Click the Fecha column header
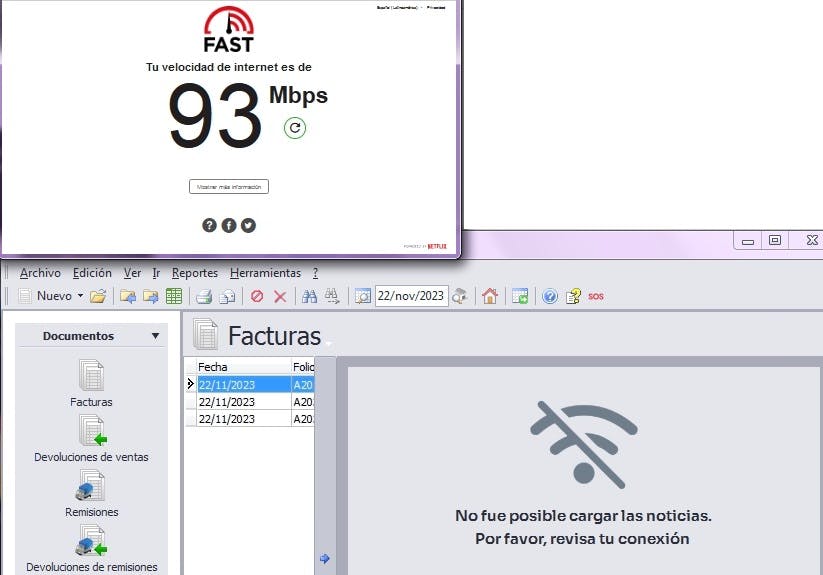823x575 pixels. pyautogui.click(x=244, y=367)
